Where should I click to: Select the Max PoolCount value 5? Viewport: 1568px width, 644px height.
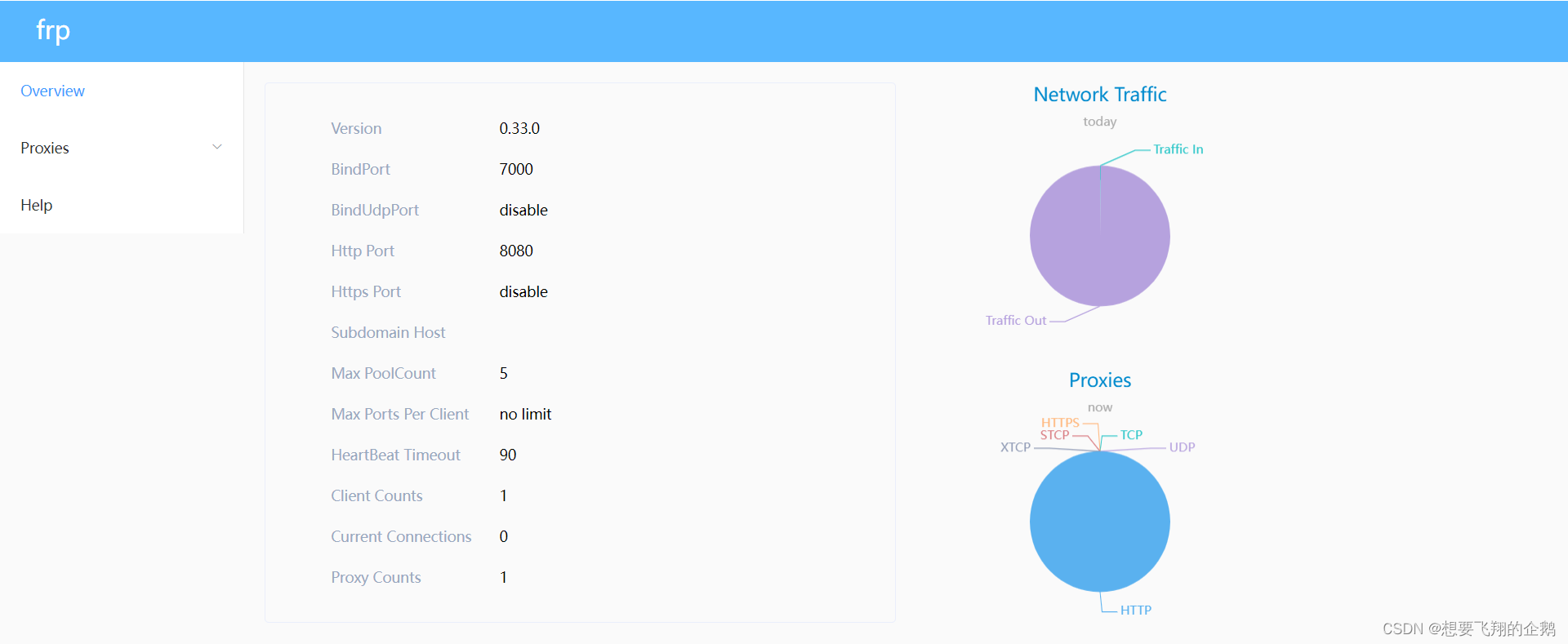503,373
